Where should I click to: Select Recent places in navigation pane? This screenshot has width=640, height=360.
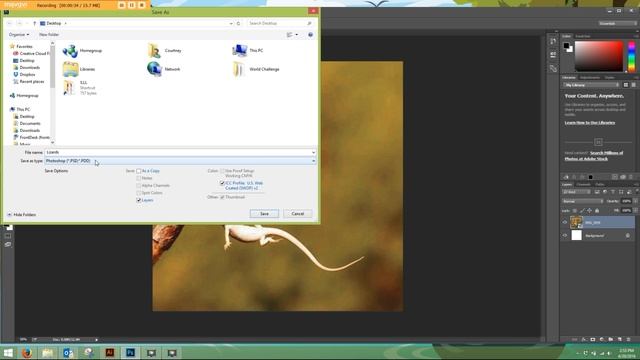point(29,81)
